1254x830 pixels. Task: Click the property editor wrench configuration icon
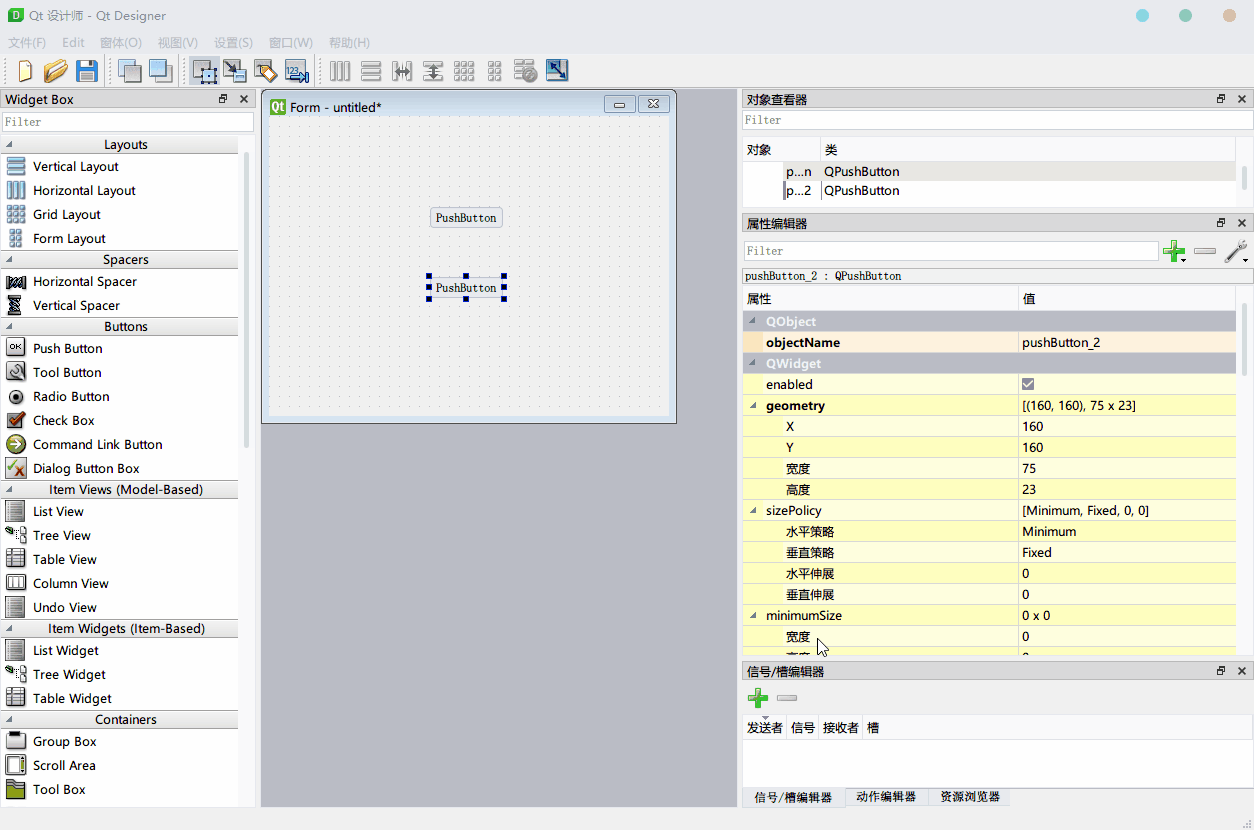pos(1236,251)
